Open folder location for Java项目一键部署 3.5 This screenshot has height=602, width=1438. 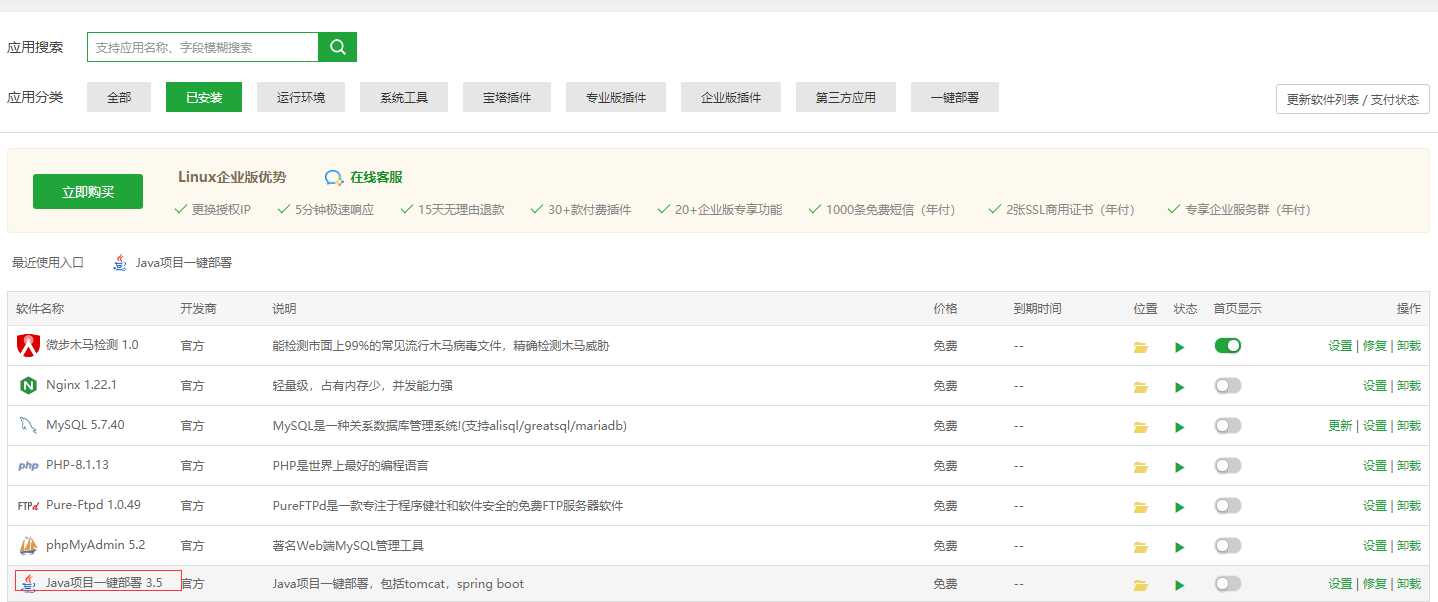click(x=1141, y=585)
